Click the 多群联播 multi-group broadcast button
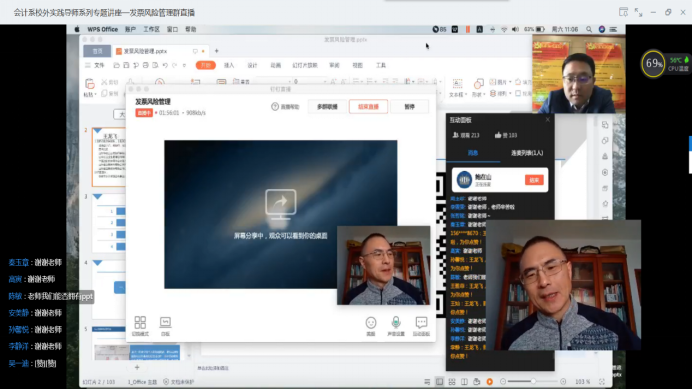The image size is (693, 390). (327, 107)
